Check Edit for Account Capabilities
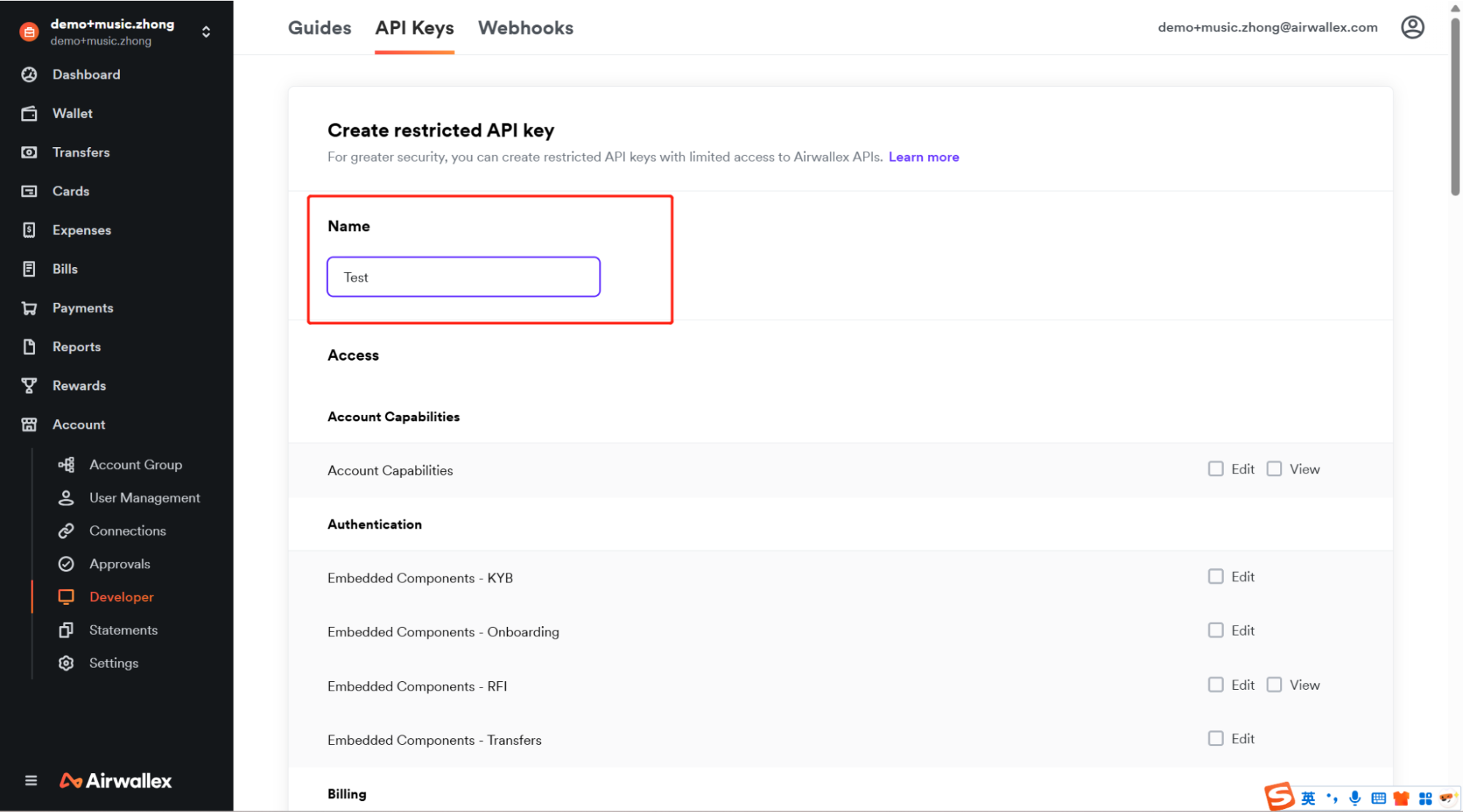Viewport: 1463px width, 812px height. click(1216, 469)
